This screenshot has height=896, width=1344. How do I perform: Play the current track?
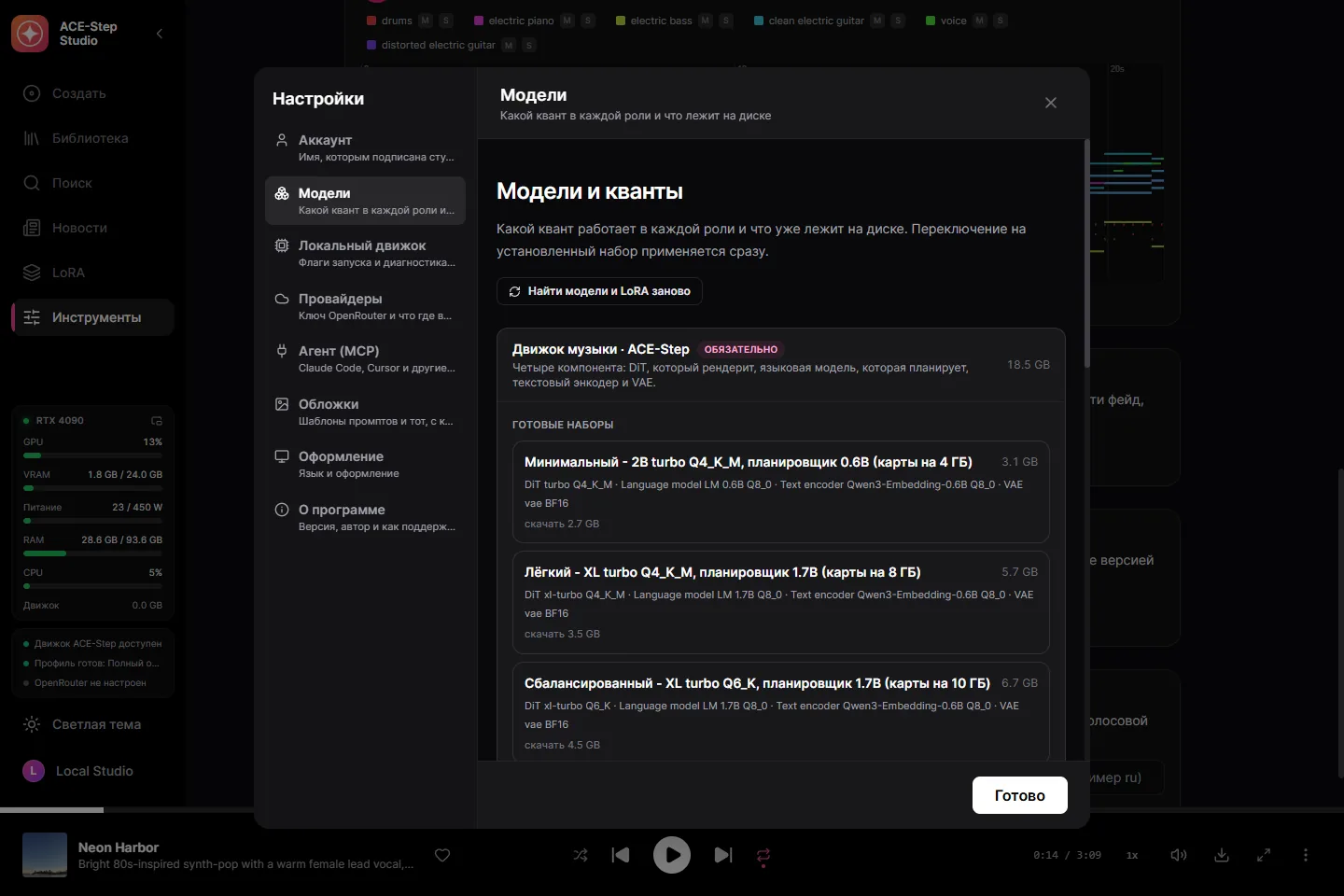(672, 855)
